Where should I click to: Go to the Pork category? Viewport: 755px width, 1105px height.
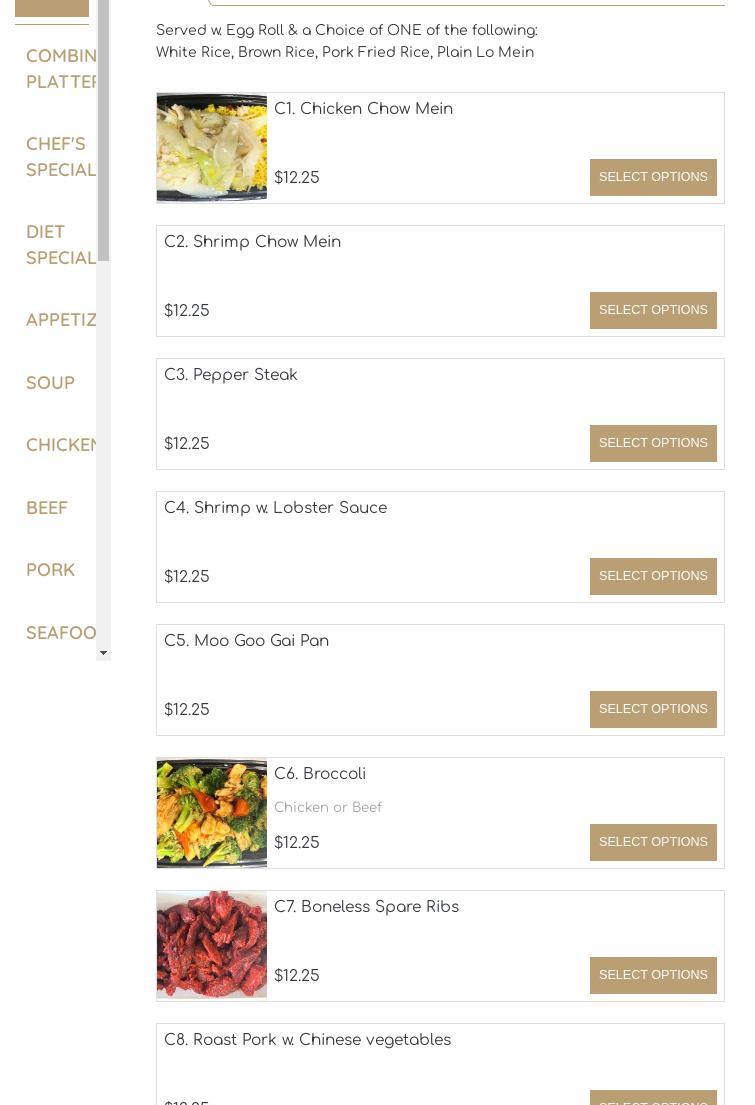tap(50, 570)
